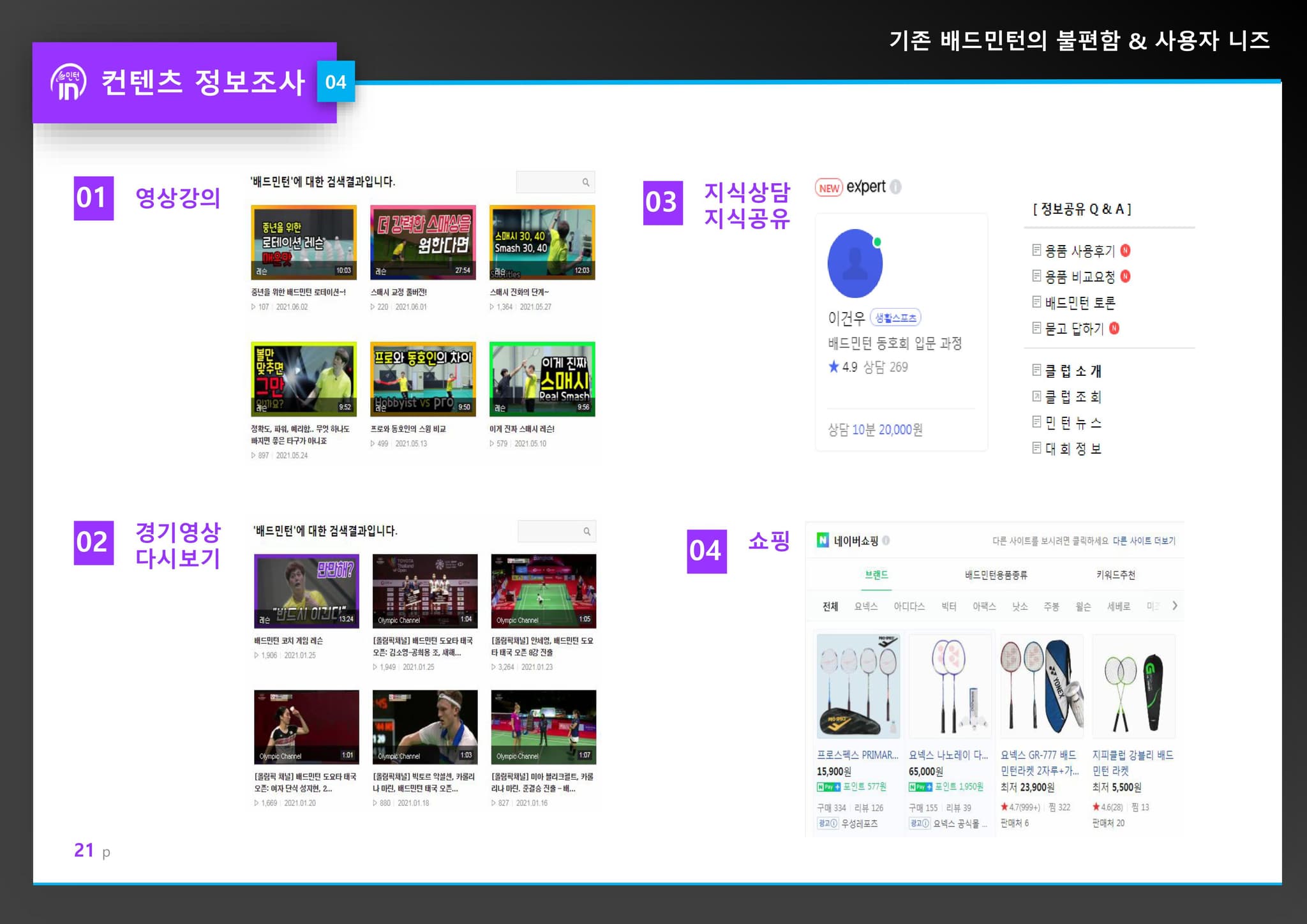
Task: Click the 요넥스 공식몰 seller name
Action: 960,823
